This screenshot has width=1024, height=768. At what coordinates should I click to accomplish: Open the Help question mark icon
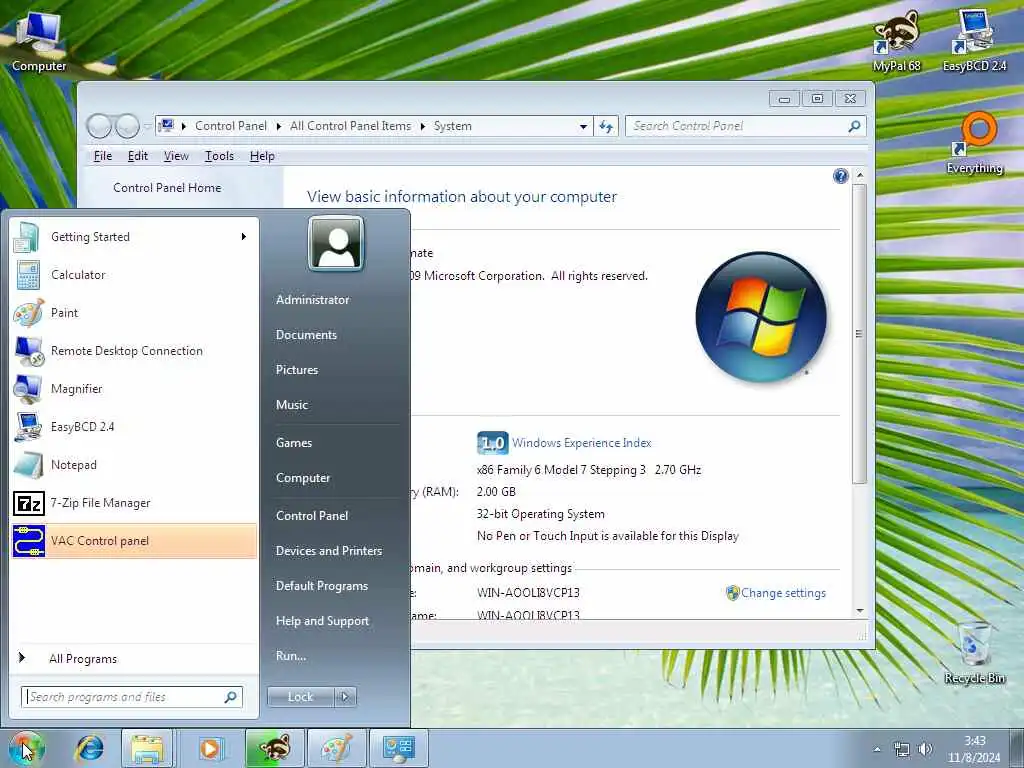[x=840, y=176]
